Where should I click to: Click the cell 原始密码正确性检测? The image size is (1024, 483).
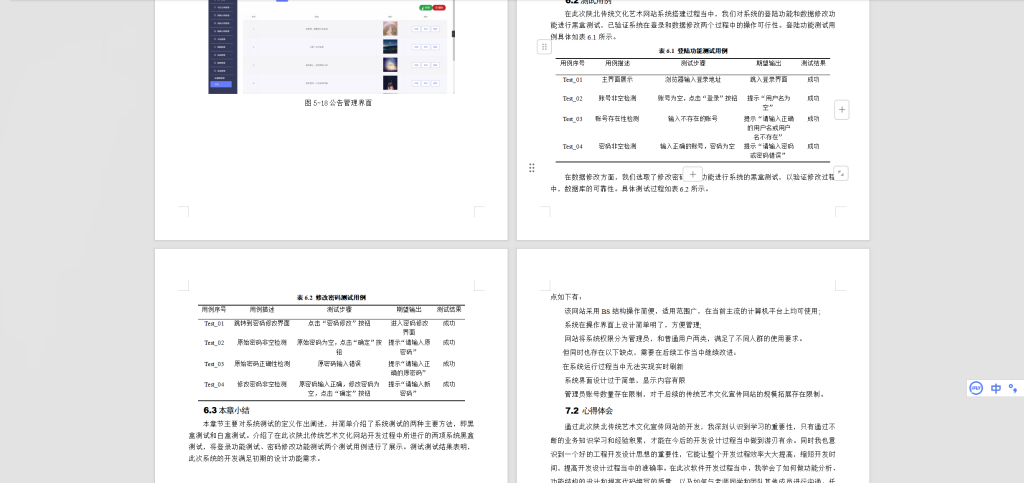[262, 364]
